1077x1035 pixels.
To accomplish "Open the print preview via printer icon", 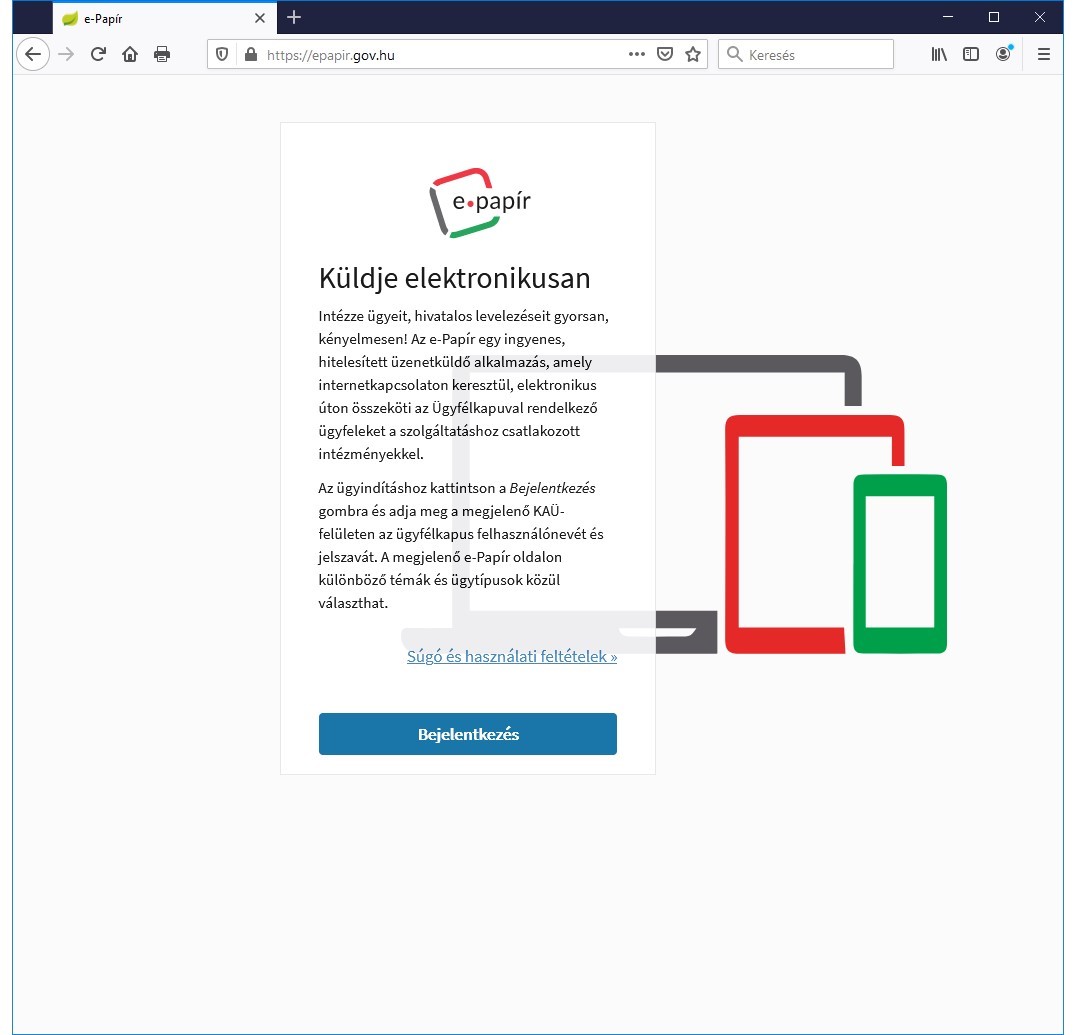I will pos(162,54).
